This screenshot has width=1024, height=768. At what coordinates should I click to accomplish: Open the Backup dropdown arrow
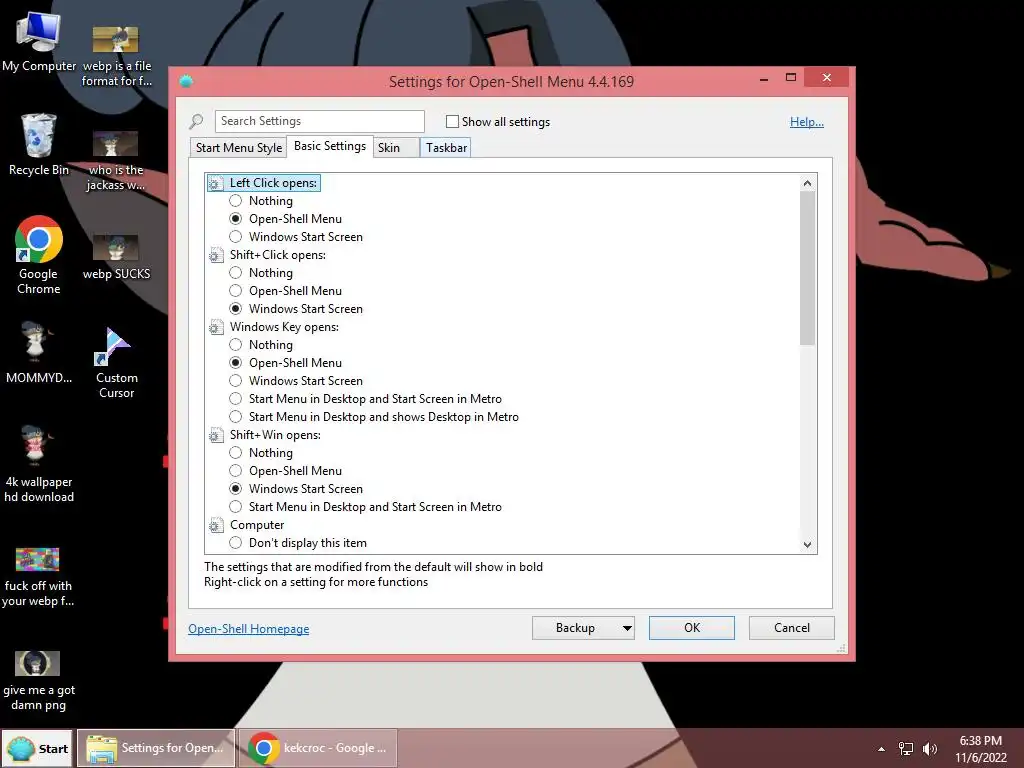(627, 628)
